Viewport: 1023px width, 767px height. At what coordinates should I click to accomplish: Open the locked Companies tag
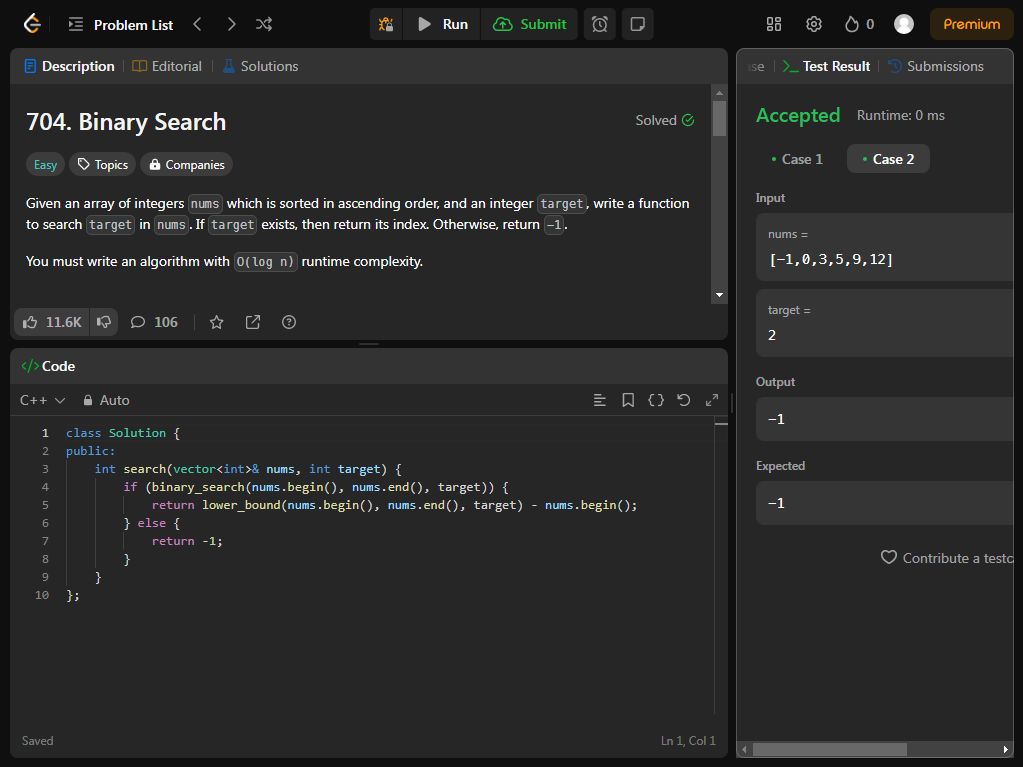tap(187, 164)
